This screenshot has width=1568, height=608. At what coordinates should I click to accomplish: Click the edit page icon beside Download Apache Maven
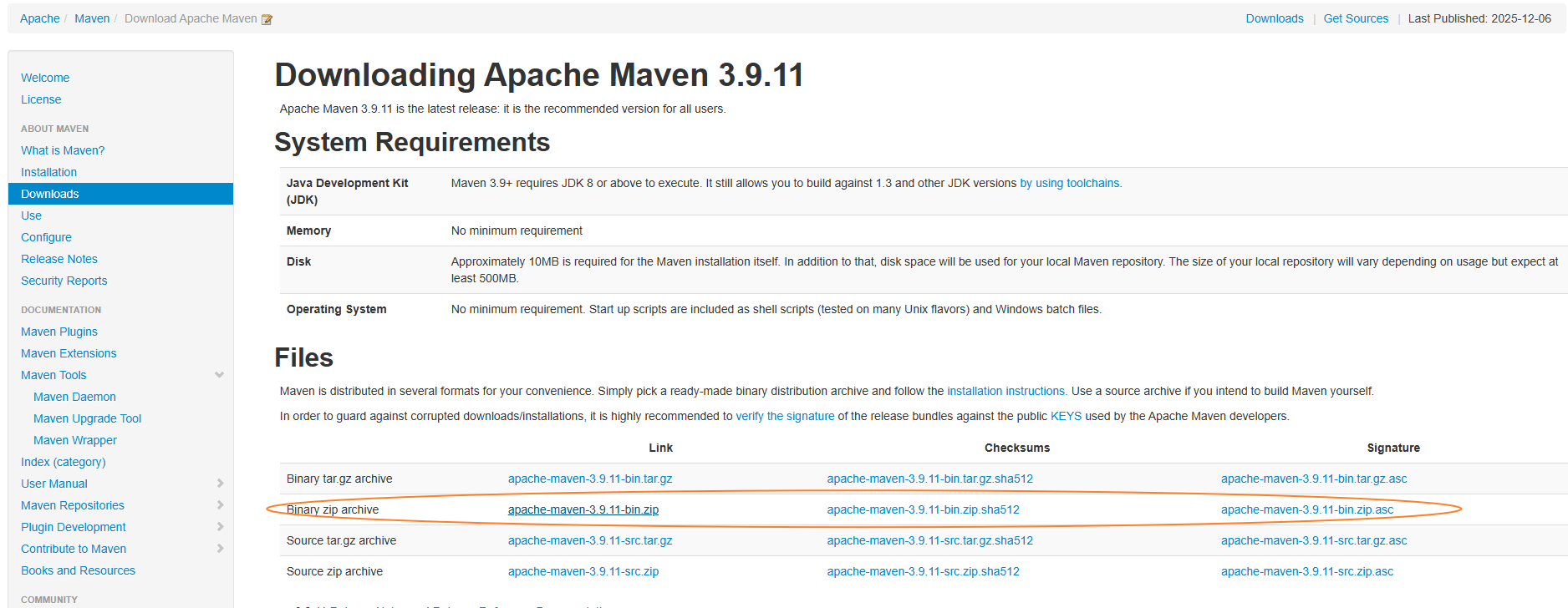tap(267, 19)
